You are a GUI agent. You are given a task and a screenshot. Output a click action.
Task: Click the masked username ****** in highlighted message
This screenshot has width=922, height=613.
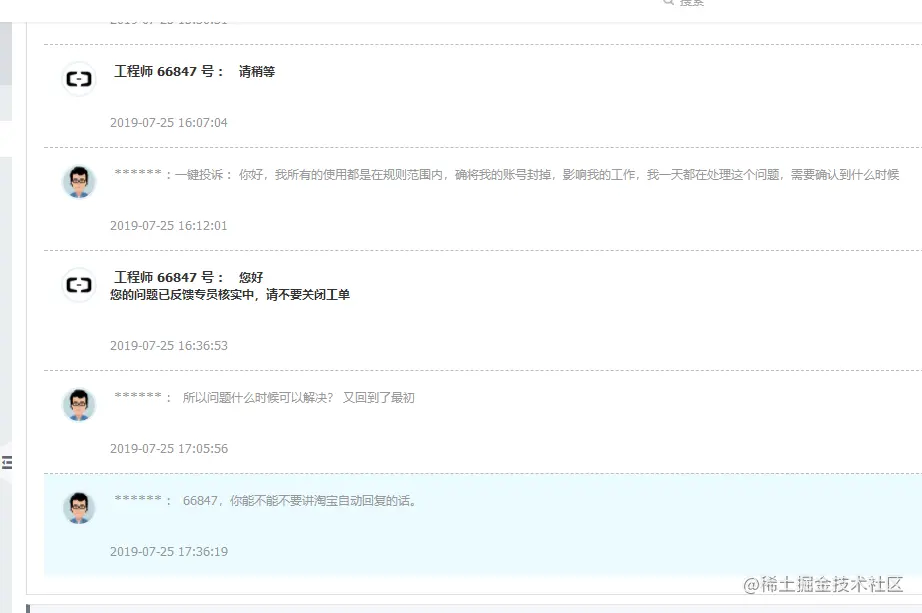click(138, 498)
